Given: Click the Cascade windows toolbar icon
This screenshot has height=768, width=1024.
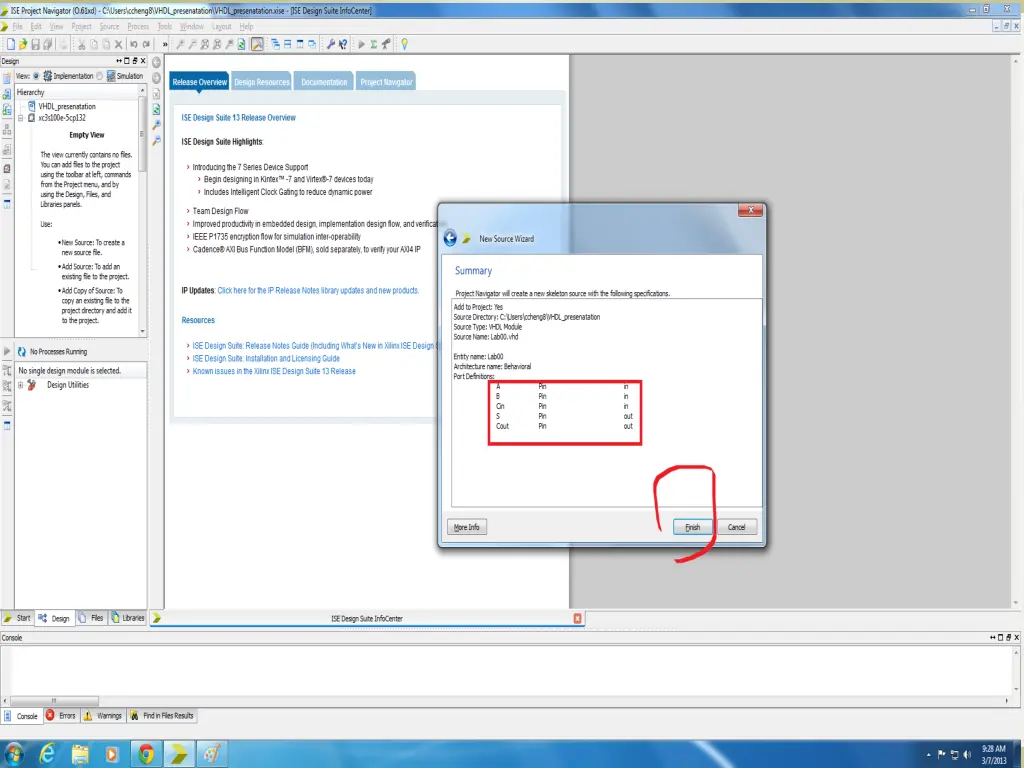Looking at the screenshot, I should [x=276, y=44].
